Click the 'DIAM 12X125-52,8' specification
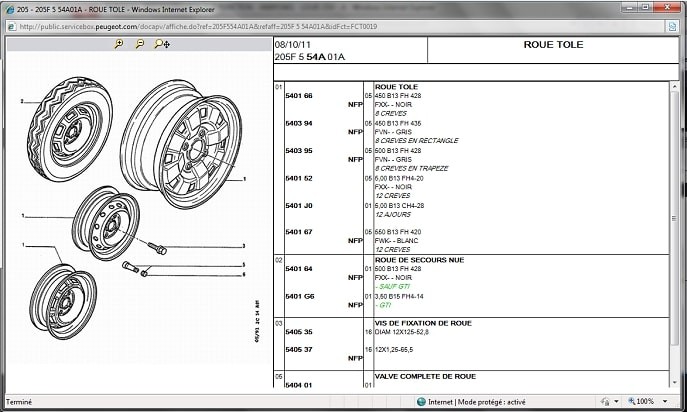687x412 pixels. [402, 332]
